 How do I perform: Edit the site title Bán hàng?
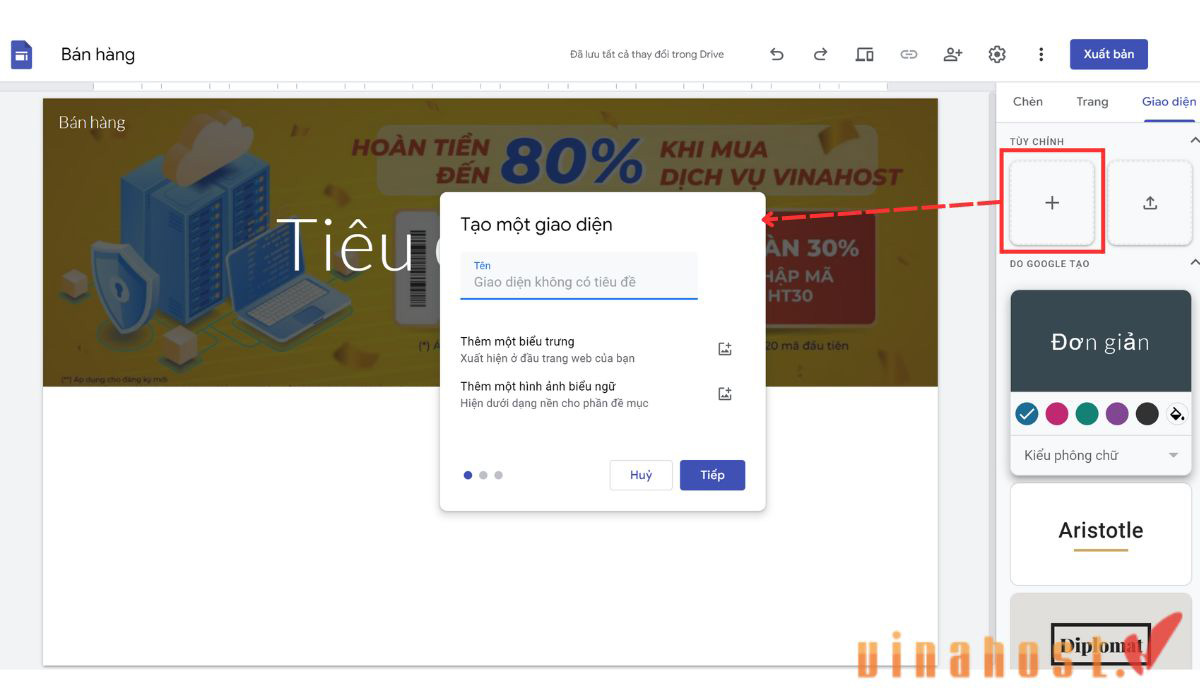[98, 54]
